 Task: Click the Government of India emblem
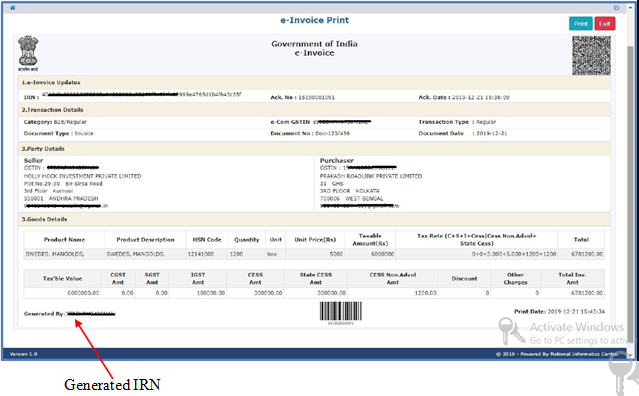pos(28,53)
